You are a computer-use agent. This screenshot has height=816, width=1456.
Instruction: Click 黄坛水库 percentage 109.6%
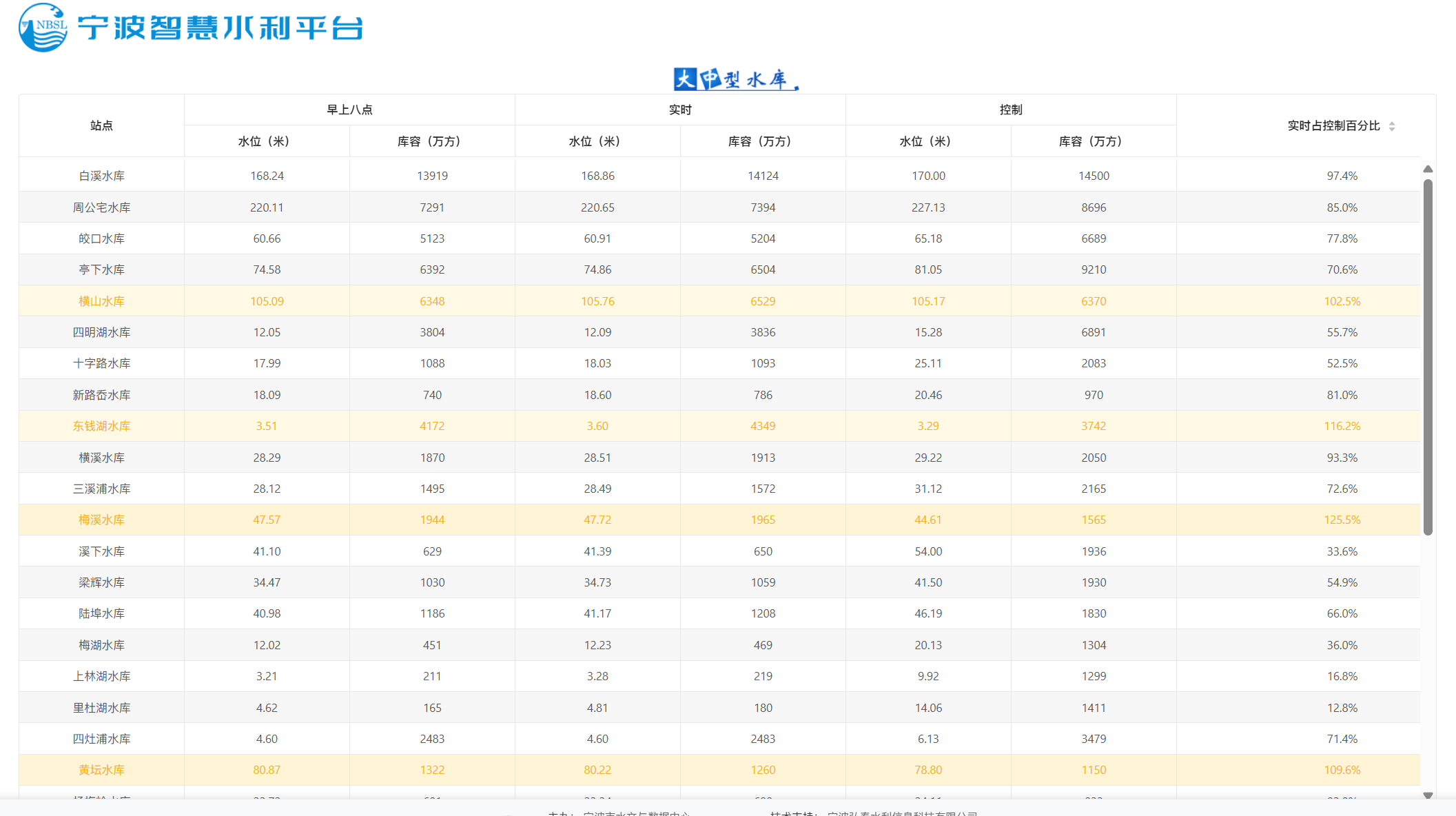click(1342, 770)
